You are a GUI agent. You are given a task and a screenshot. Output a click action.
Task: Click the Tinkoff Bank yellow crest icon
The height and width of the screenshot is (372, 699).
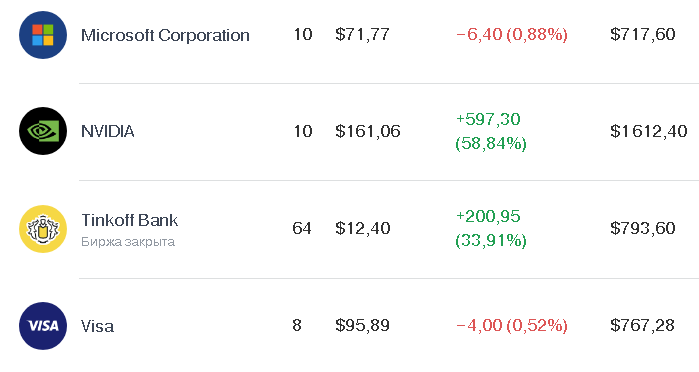[43, 229]
